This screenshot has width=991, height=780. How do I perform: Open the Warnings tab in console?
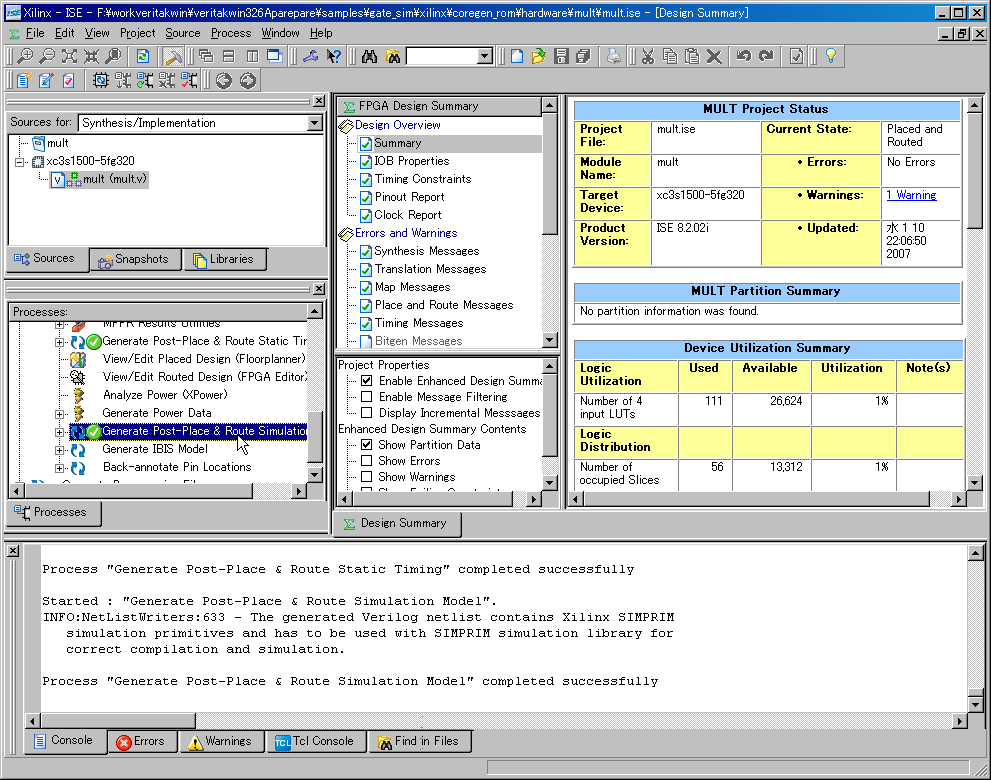(x=221, y=741)
